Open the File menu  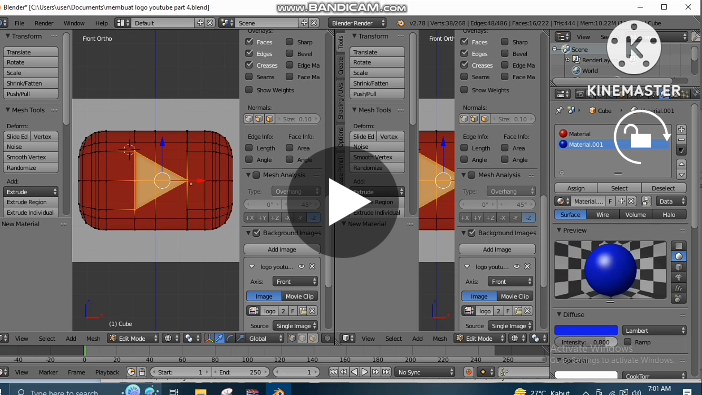(19, 23)
